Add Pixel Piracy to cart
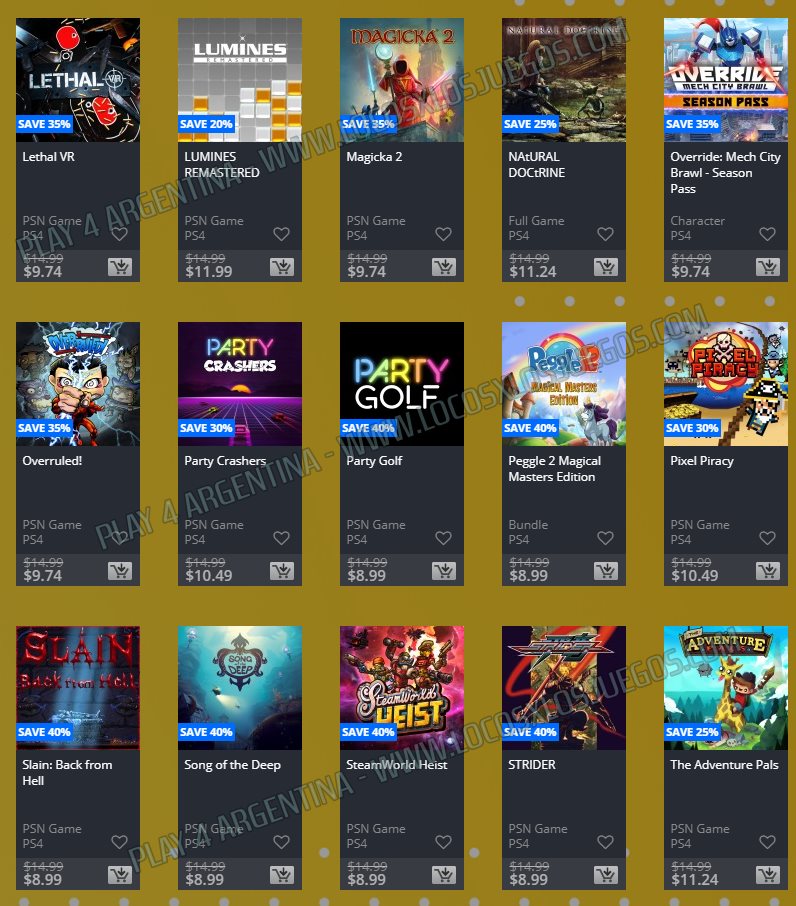This screenshot has height=906, width=796. [768, 571]
